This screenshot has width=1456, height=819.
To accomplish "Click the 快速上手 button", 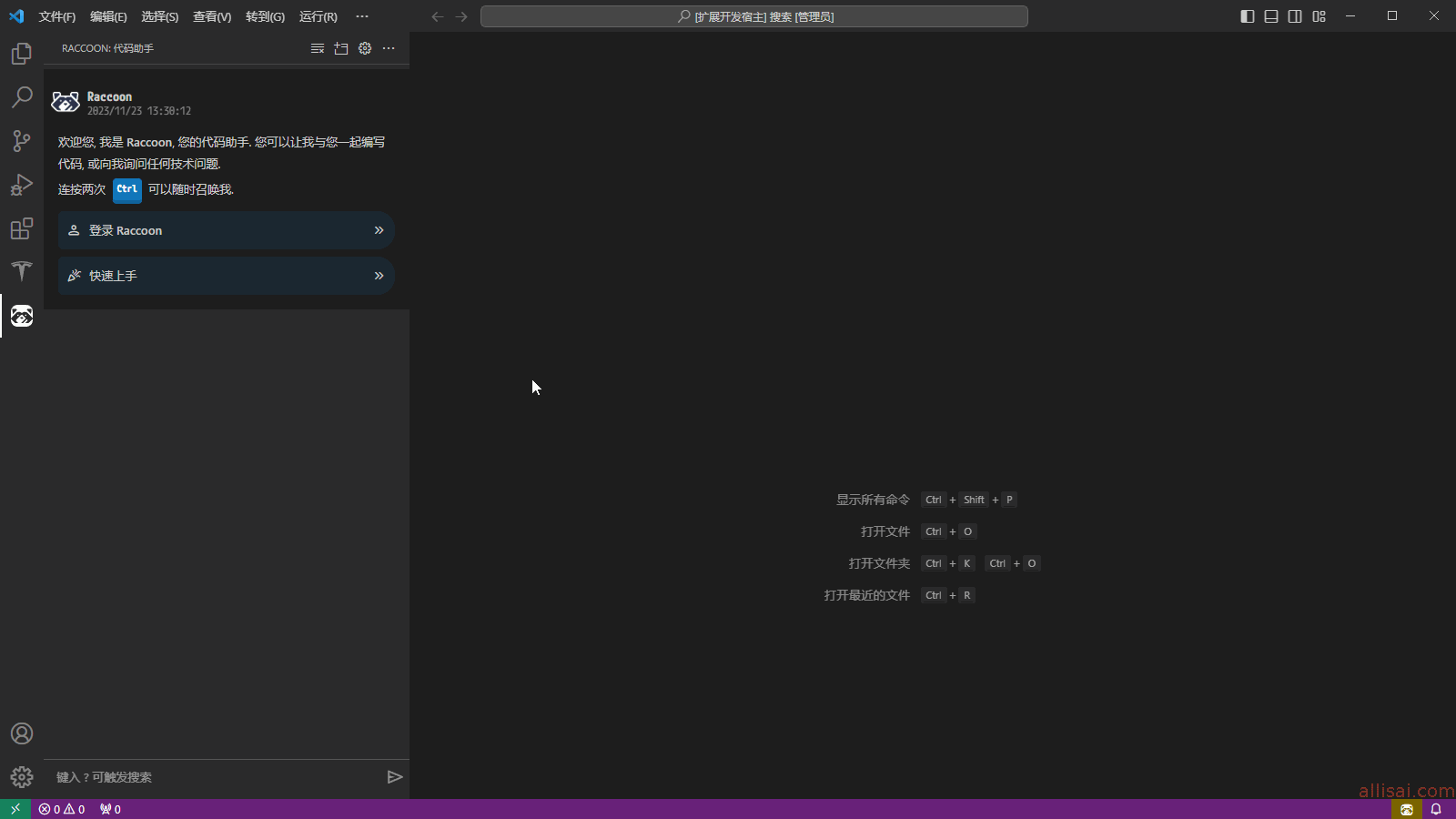I will [x=226, y=276].
